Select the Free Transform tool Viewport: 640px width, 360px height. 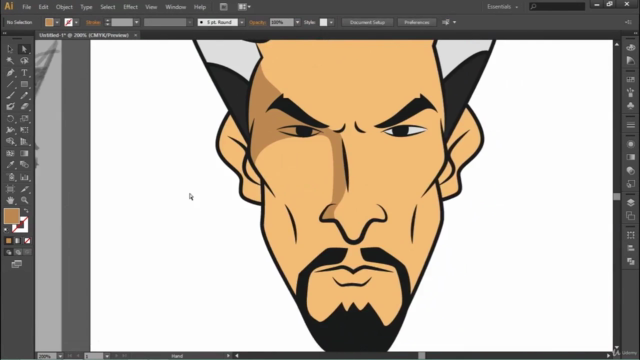(24, 130)
